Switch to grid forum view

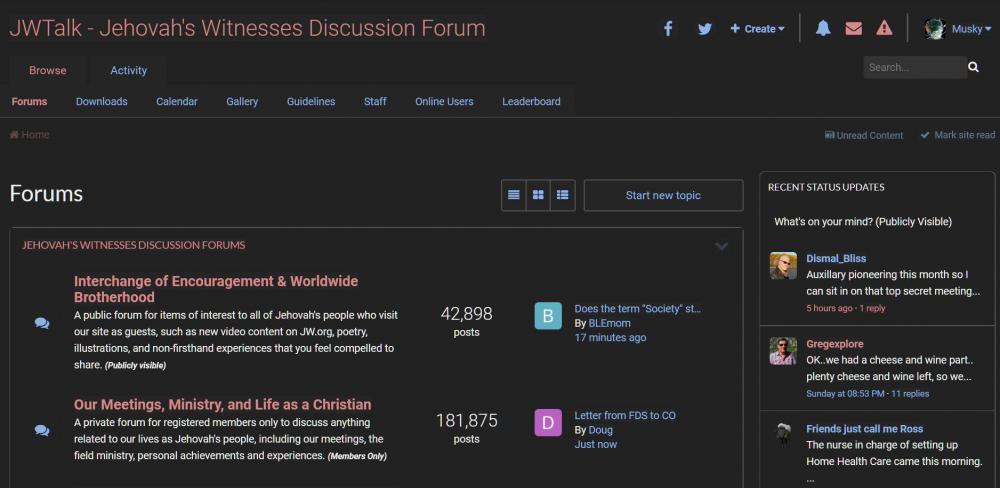tap(538, 195)
